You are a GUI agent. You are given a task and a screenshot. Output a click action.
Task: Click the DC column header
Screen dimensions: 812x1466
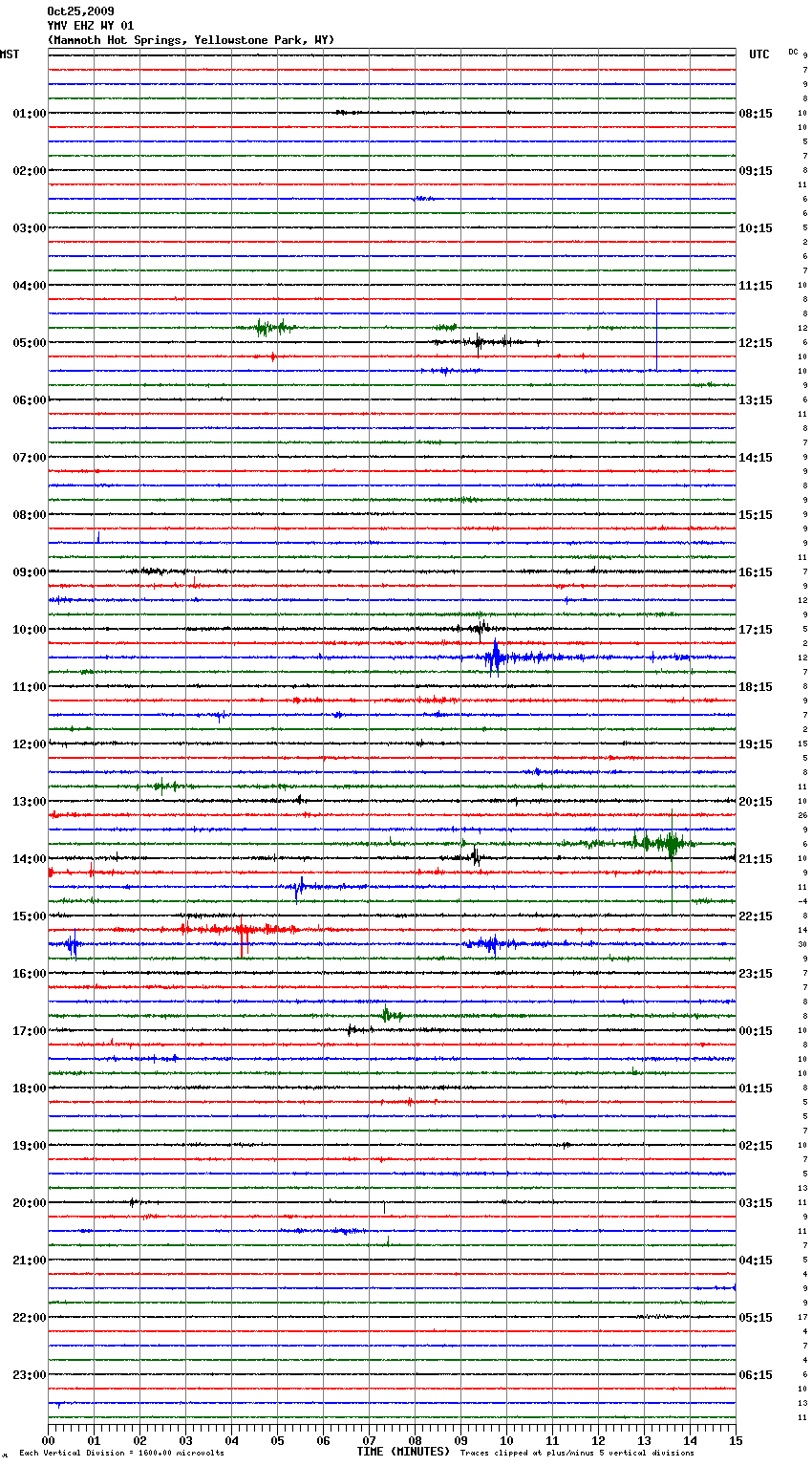(793, 52)
